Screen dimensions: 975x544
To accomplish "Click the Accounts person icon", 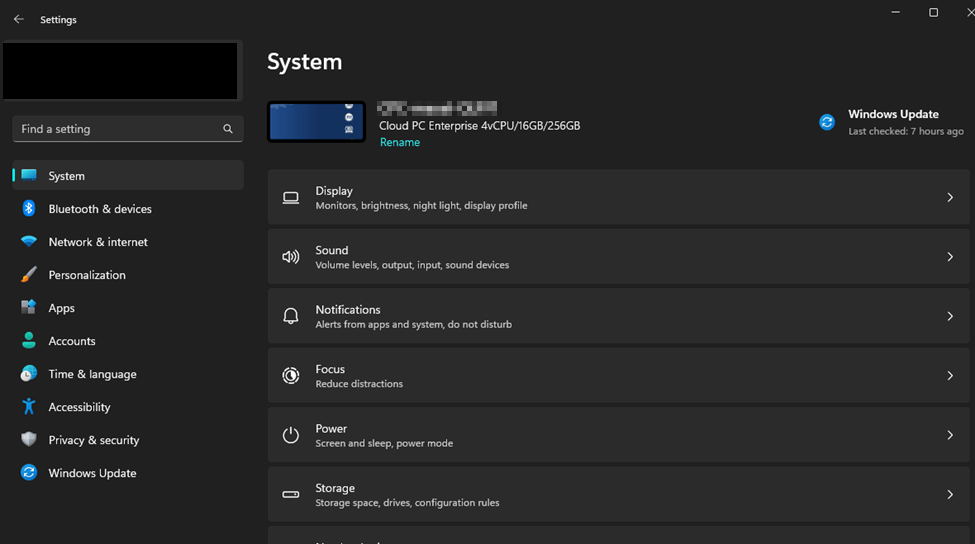I will 29,341.
